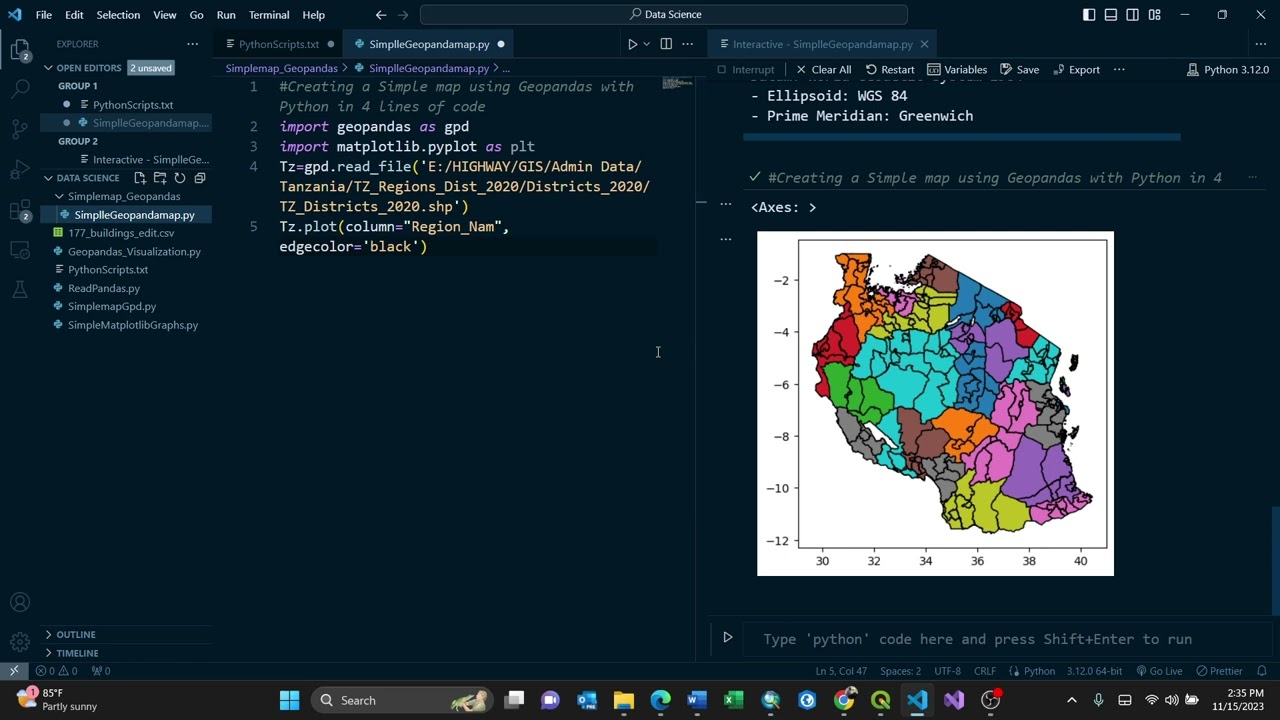Open the Terminal menu
The image size is (1280, 720).
pos(269,15)
